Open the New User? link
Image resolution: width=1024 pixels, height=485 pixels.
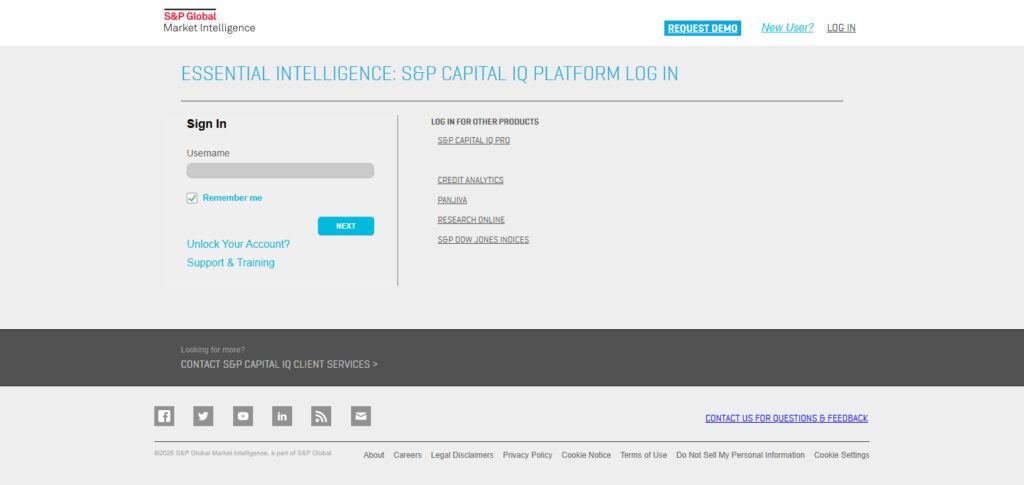tap(788, 27)
